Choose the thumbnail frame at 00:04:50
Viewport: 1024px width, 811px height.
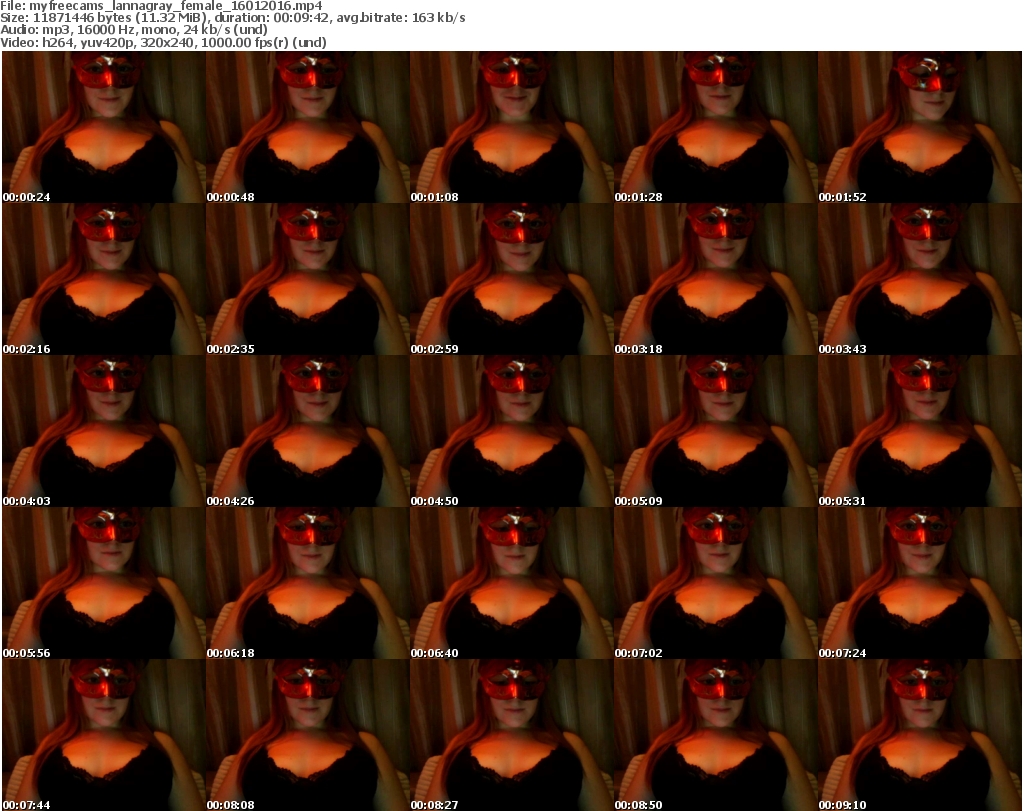point(511,432)
